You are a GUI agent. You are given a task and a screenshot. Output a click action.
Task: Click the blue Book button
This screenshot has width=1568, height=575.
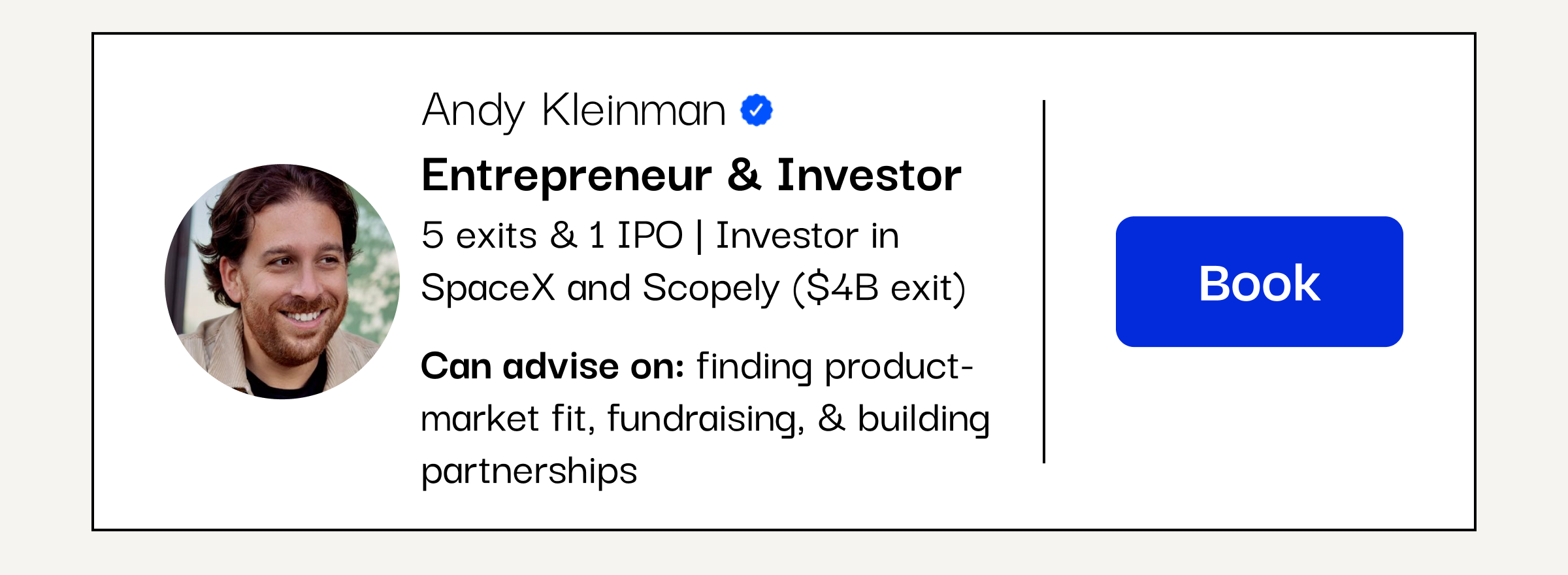1259,282
